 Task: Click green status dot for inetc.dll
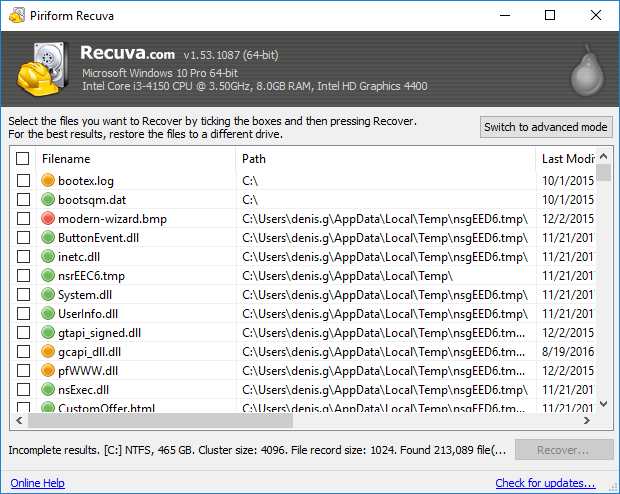tap(48, 256)
